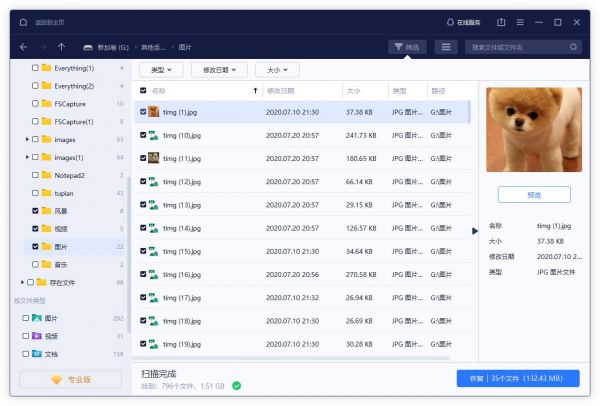Click the back navigation arrow
The height and width of the screenshot is (406, 600).
23,46
